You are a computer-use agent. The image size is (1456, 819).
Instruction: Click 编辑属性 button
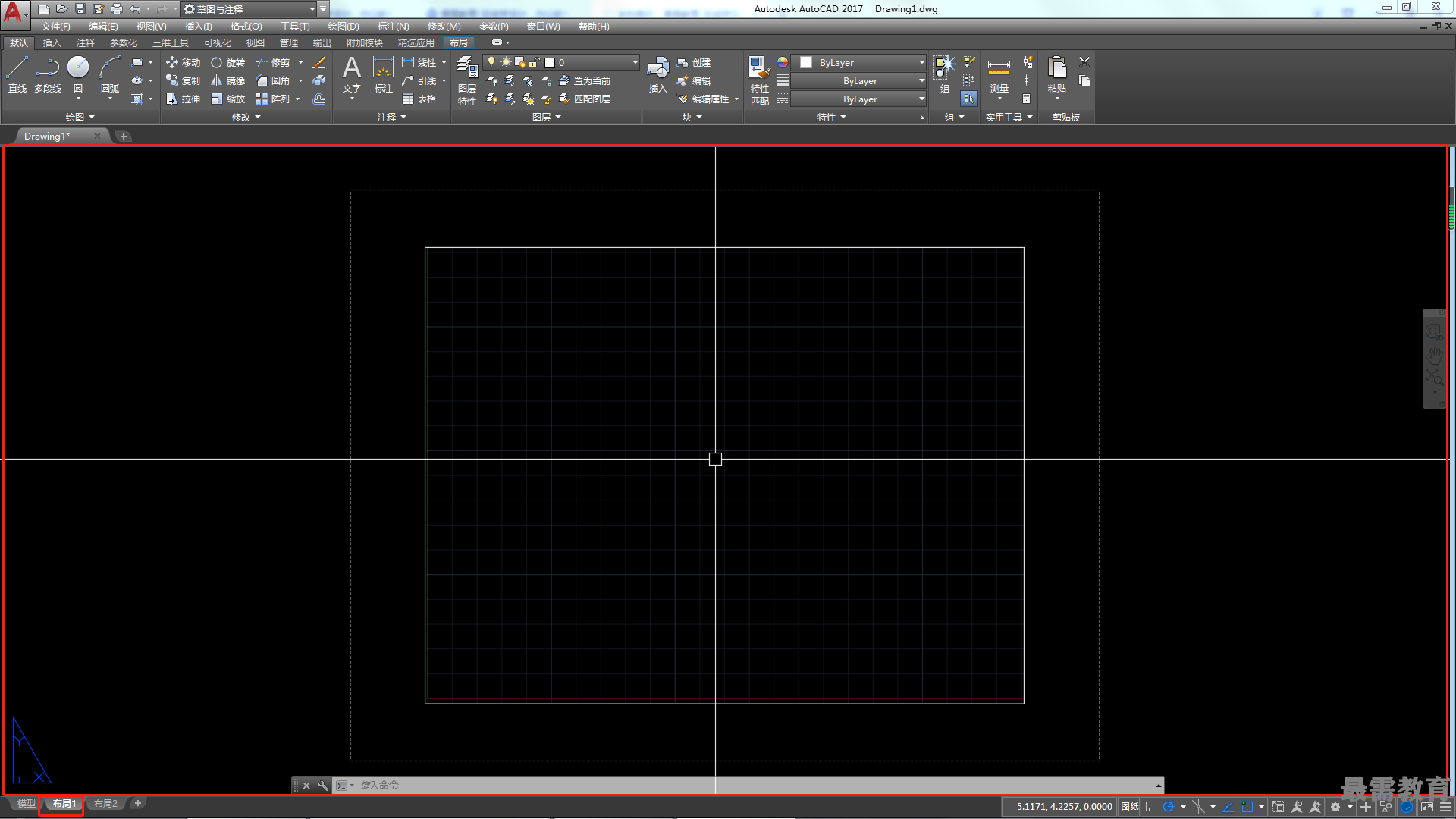coord(703,99)
